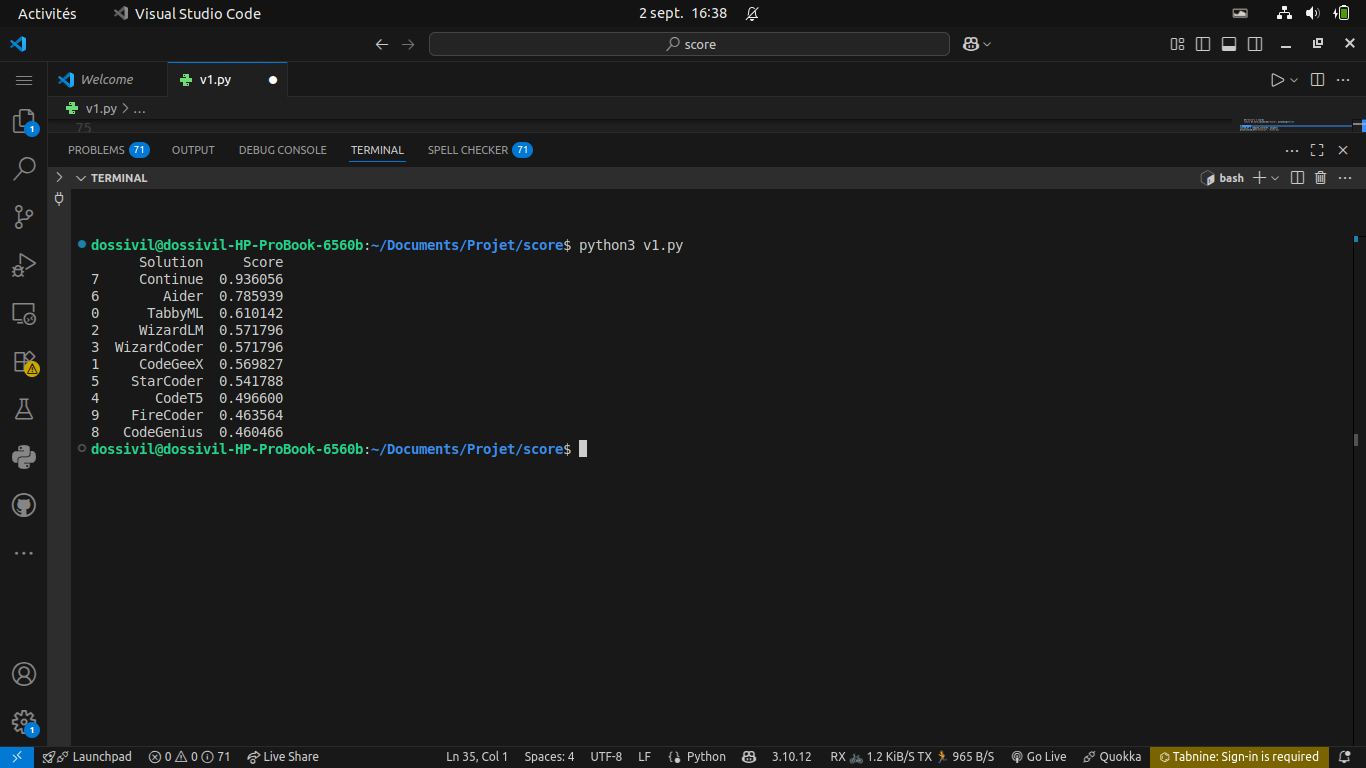Click the unsaved dot on the v1.py tab
The width and height of the screenshot is (1366, 768).
(x=273, y=80)
